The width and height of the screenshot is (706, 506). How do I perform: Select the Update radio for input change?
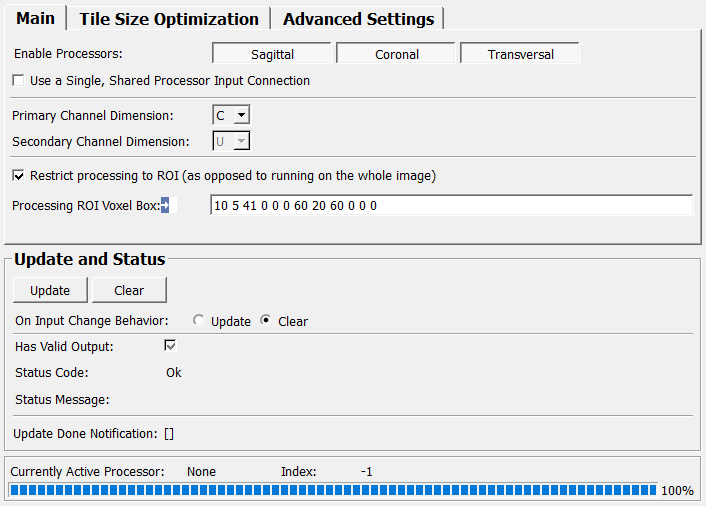point(199,321)
